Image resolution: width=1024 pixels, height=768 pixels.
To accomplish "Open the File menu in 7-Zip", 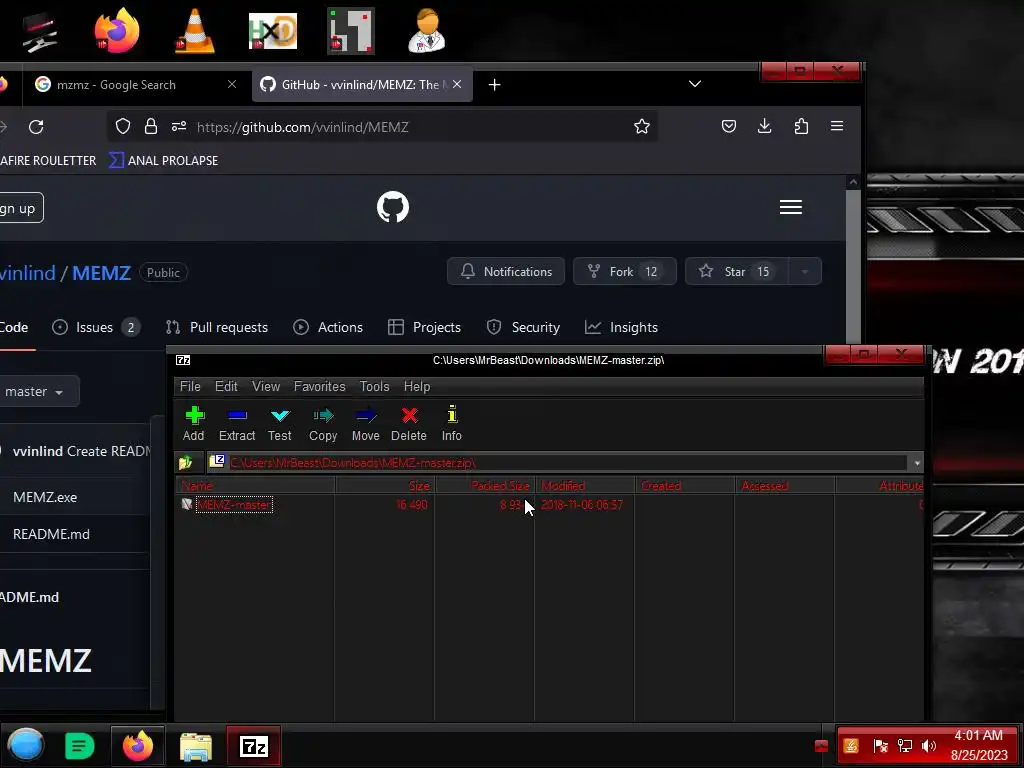I will [190, 387].
